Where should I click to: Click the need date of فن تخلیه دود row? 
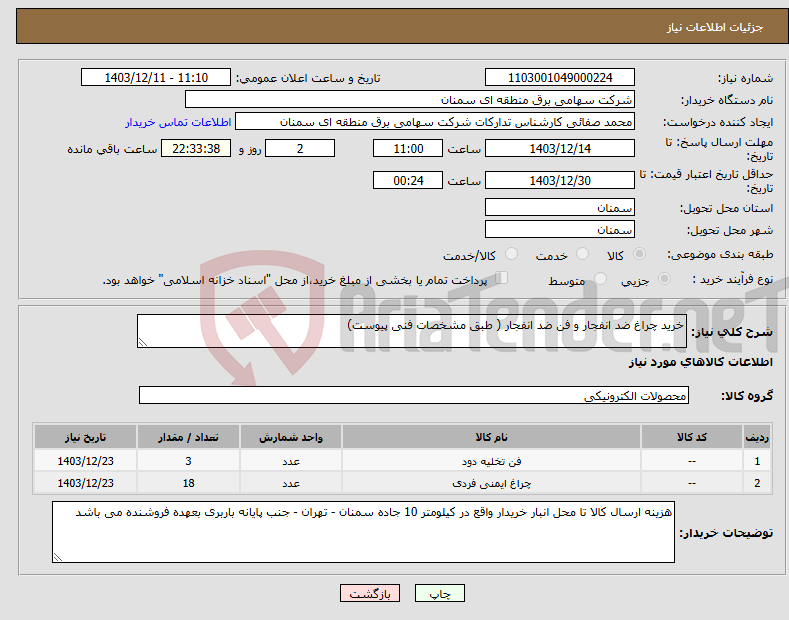click(x=86, y=461)
